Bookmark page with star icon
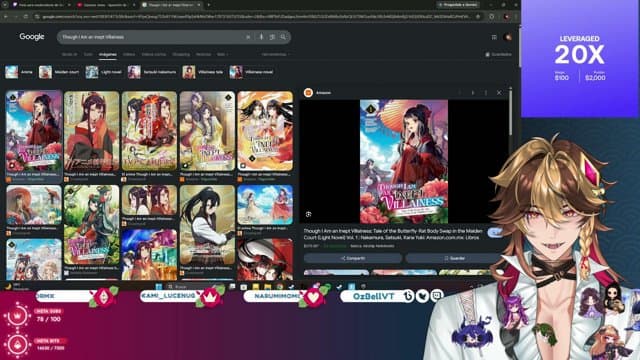640x360 pixels. pyautogui.click(x=478, y=17)
